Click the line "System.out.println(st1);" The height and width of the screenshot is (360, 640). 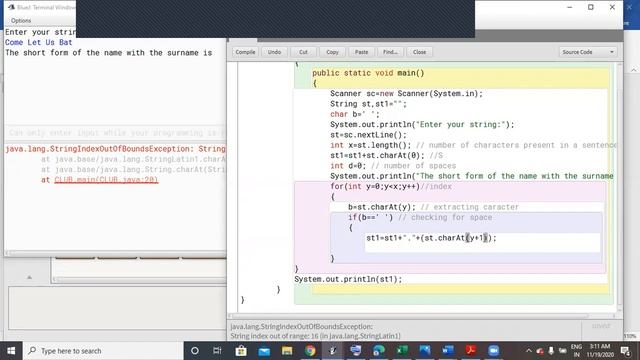(x=348, y=279)
